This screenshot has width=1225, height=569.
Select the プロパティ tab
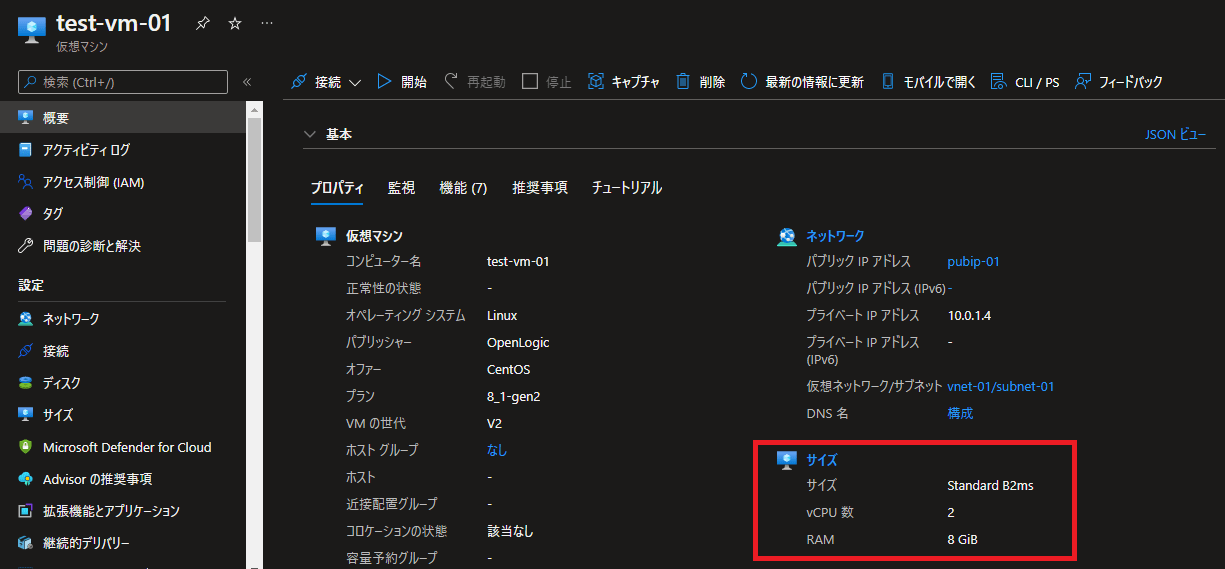tap(337, 188)
